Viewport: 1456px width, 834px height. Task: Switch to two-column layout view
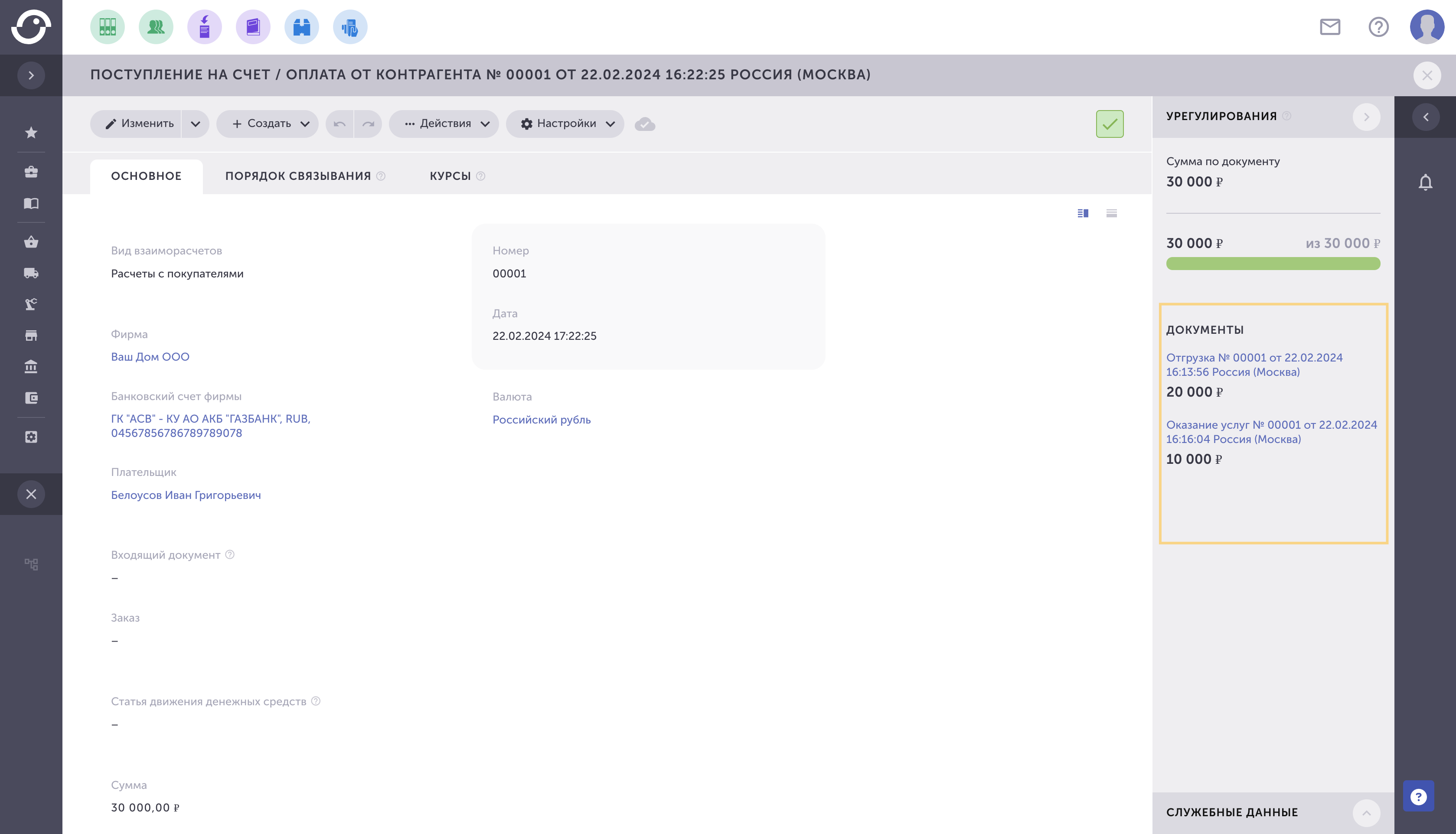click(1083, 213)
